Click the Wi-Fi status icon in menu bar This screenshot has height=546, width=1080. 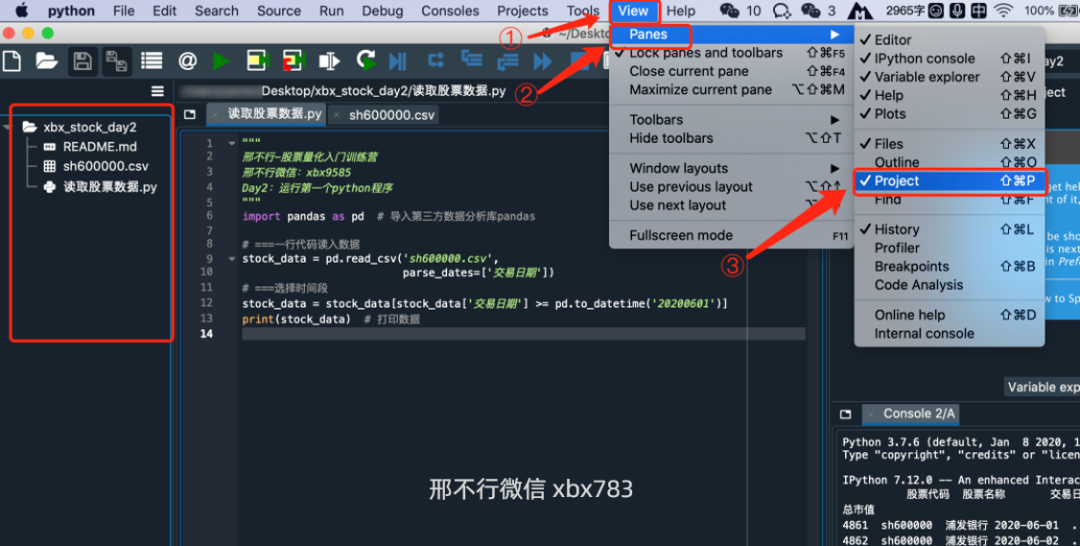pyautogui.click(x=1004, y=10)
